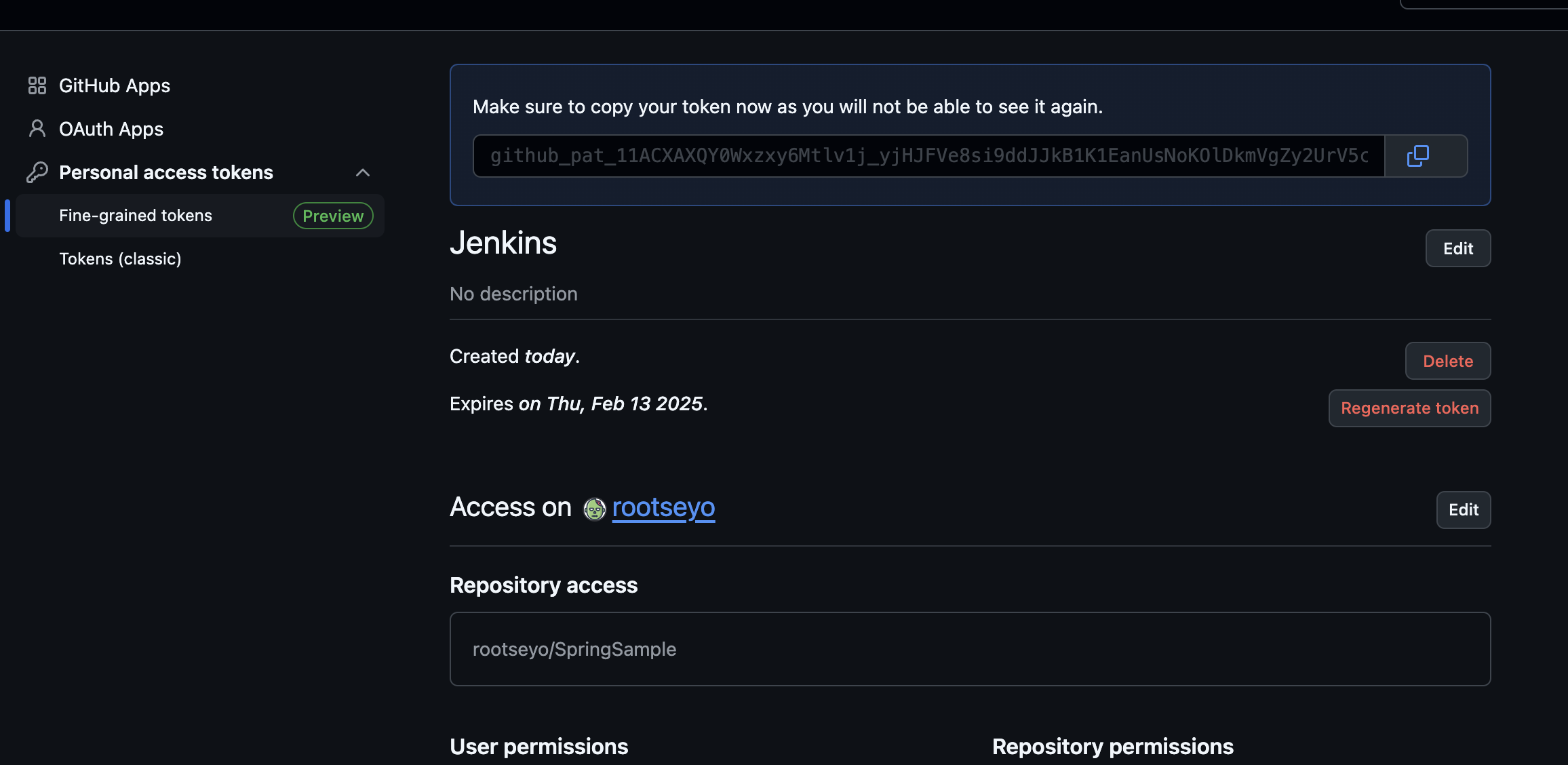The height and width of the screenshot is (765, 1568).
Task: Collapse the Personal access tokens section chevron
Action: coord(363,172)
